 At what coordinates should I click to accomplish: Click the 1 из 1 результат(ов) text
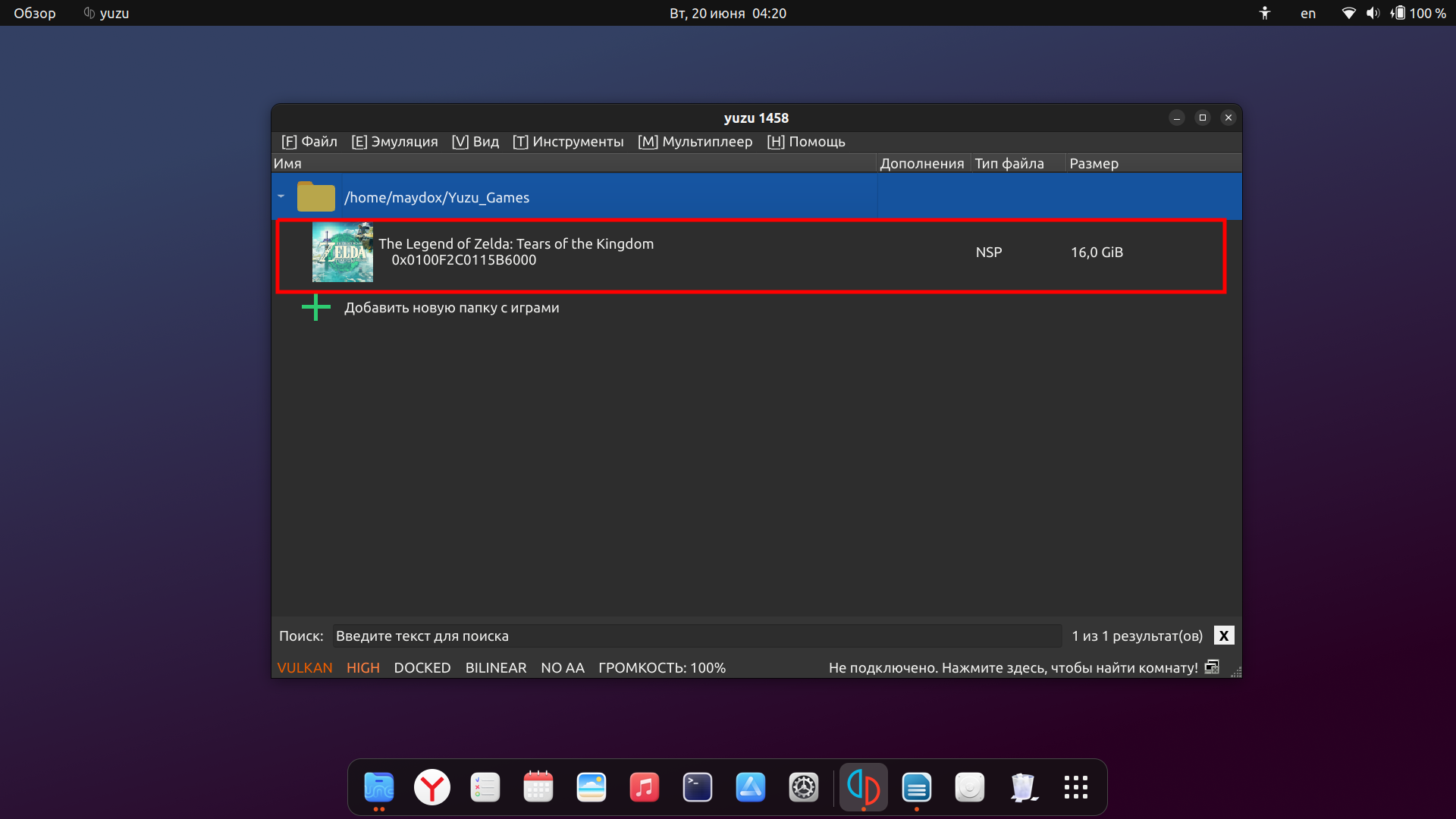click(x=1137, y=636)
